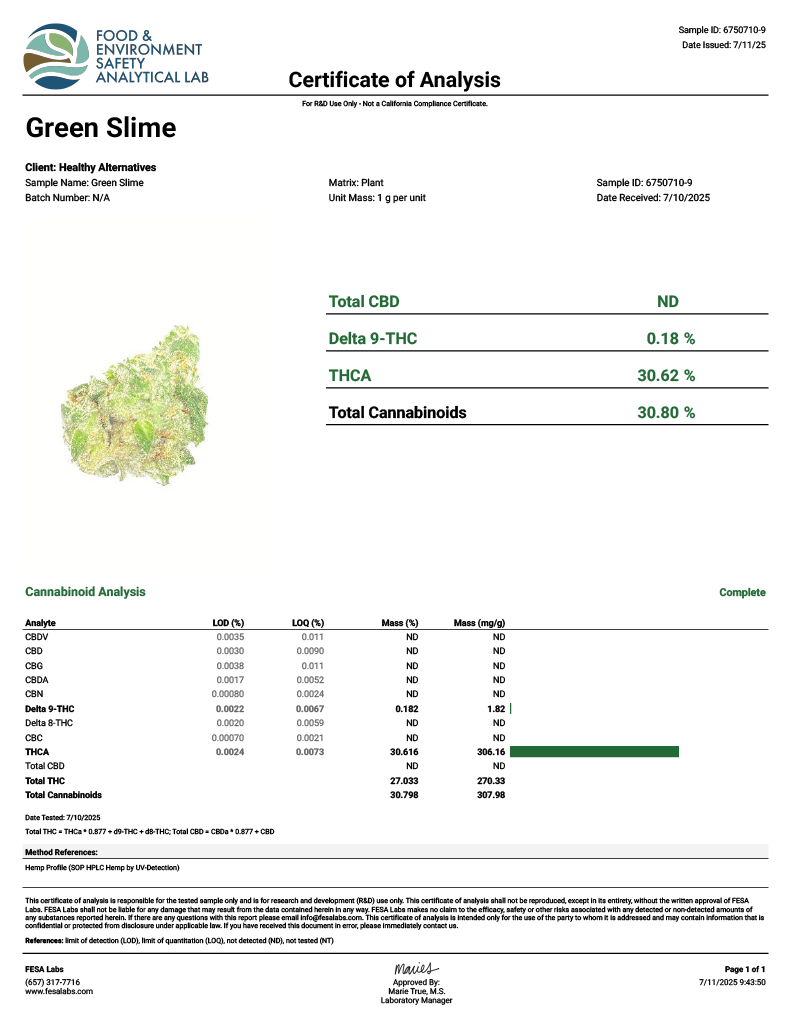Viewport: 791px width, 1024px height.
Task: Click the 1.82 mg/g Delta 9-THC value
Action: (496, 709)
